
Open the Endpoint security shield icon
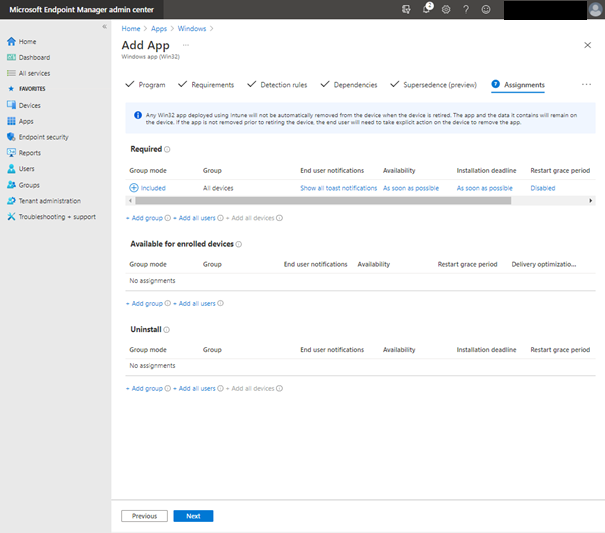click(x=11, y=137)
